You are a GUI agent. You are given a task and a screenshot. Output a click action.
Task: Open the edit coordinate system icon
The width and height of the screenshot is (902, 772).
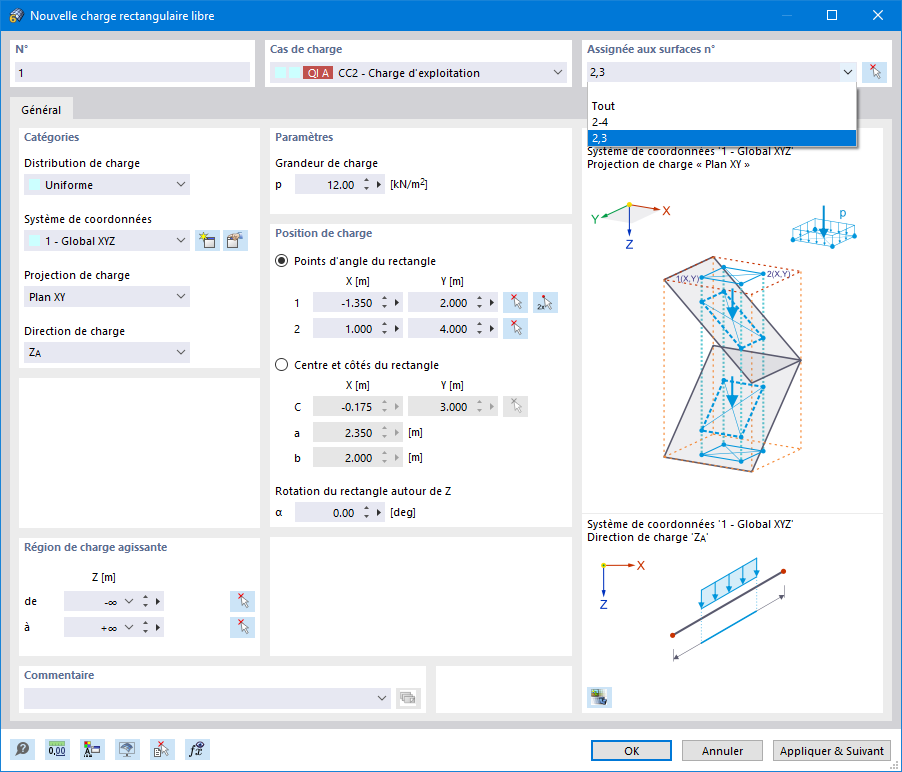[x=235, y=240]
